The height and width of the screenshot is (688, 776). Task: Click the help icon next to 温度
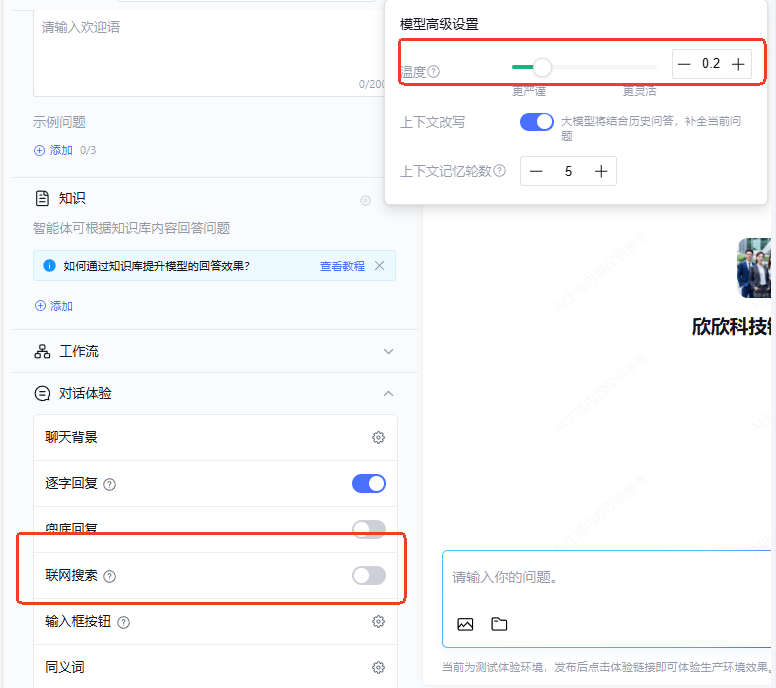433,72
